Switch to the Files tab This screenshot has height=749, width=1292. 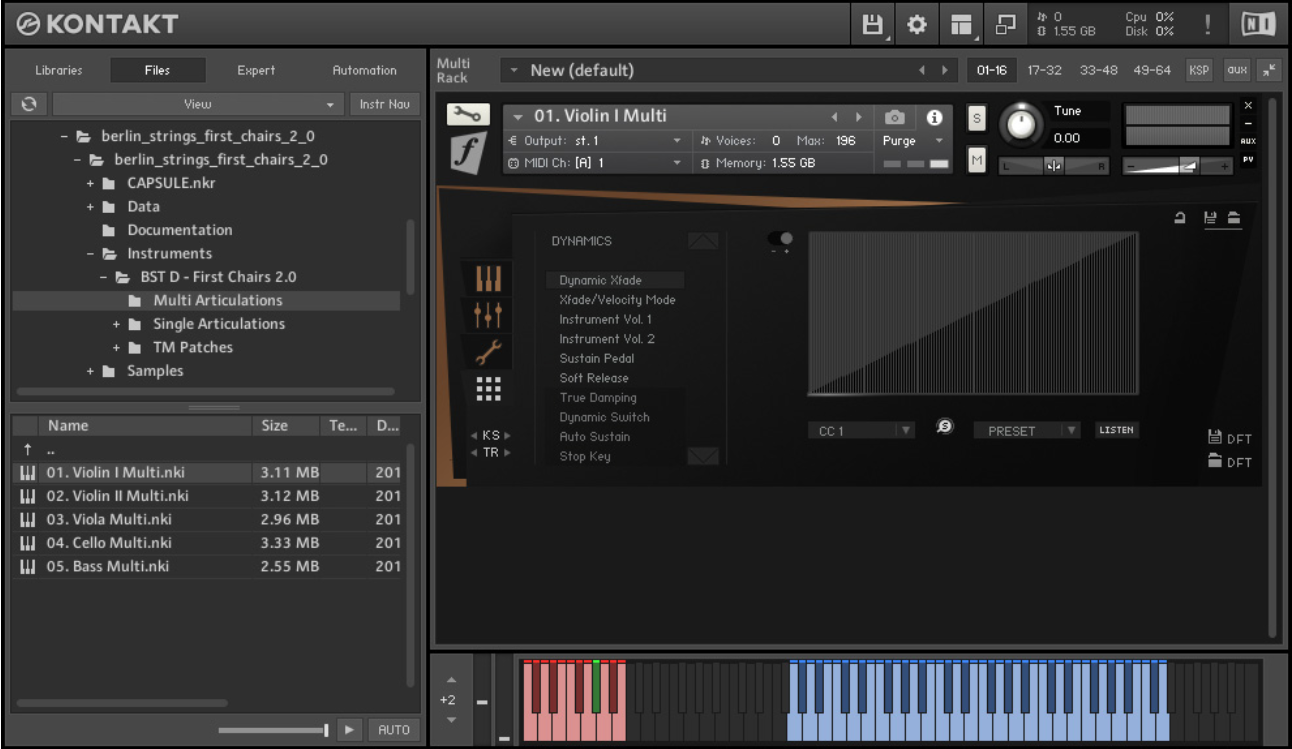pyautogui.click(x=157, y=70)
